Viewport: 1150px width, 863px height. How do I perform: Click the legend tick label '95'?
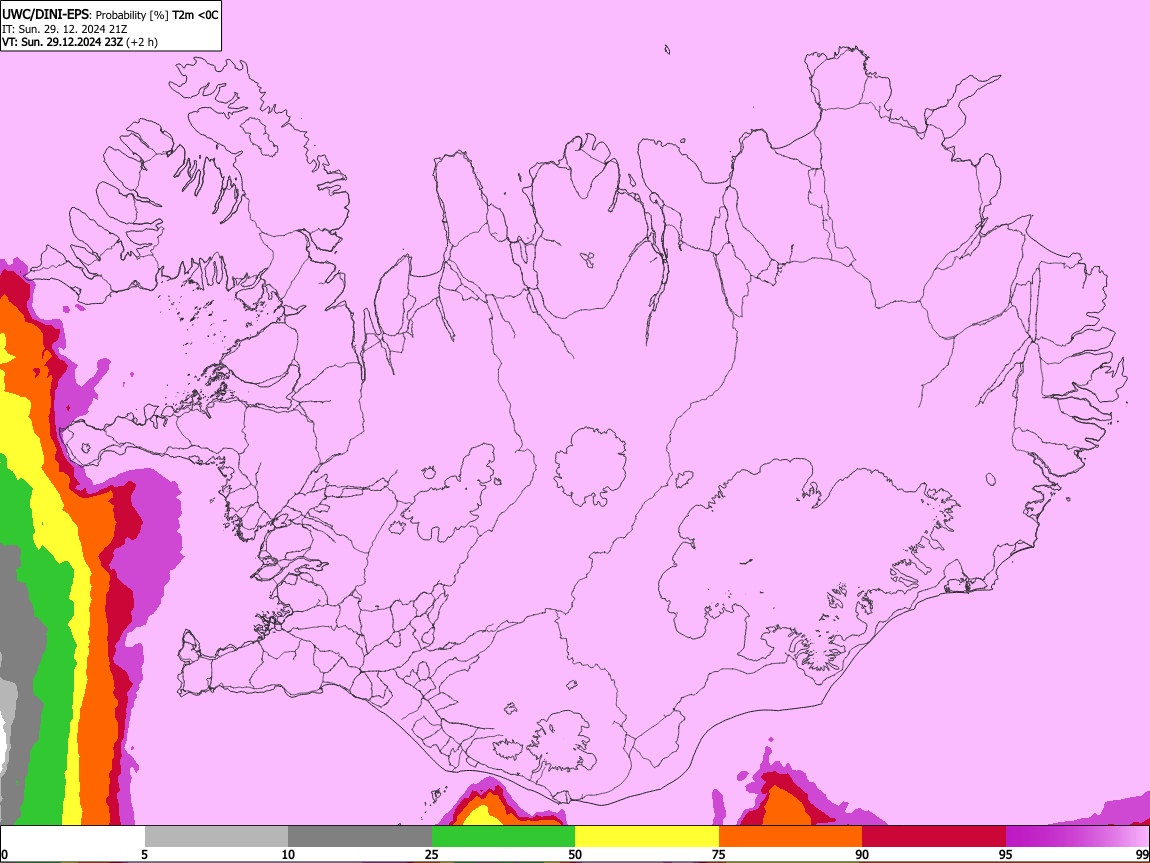point(1006,855)
